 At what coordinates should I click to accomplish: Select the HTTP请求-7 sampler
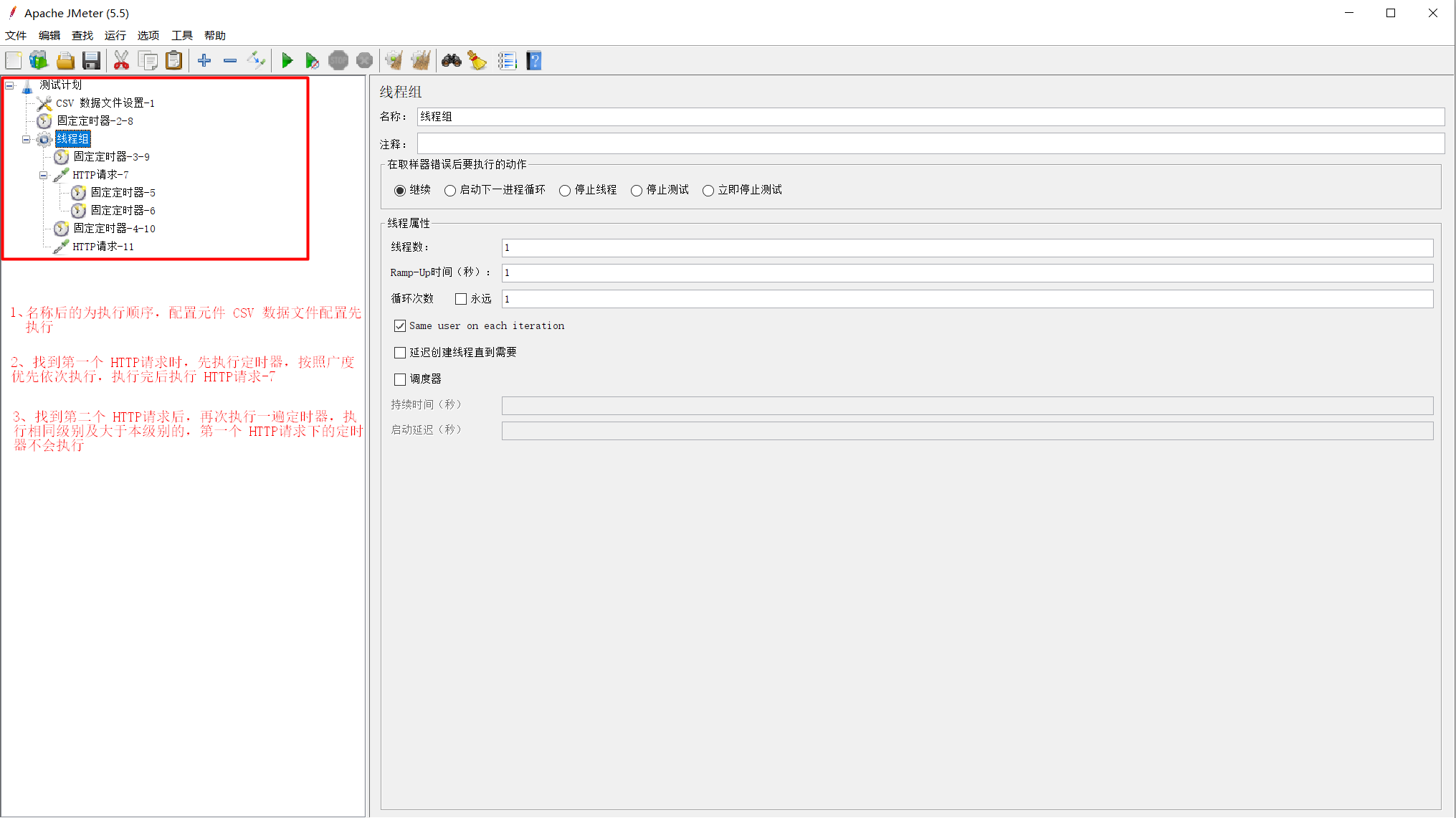coord(100,175)
